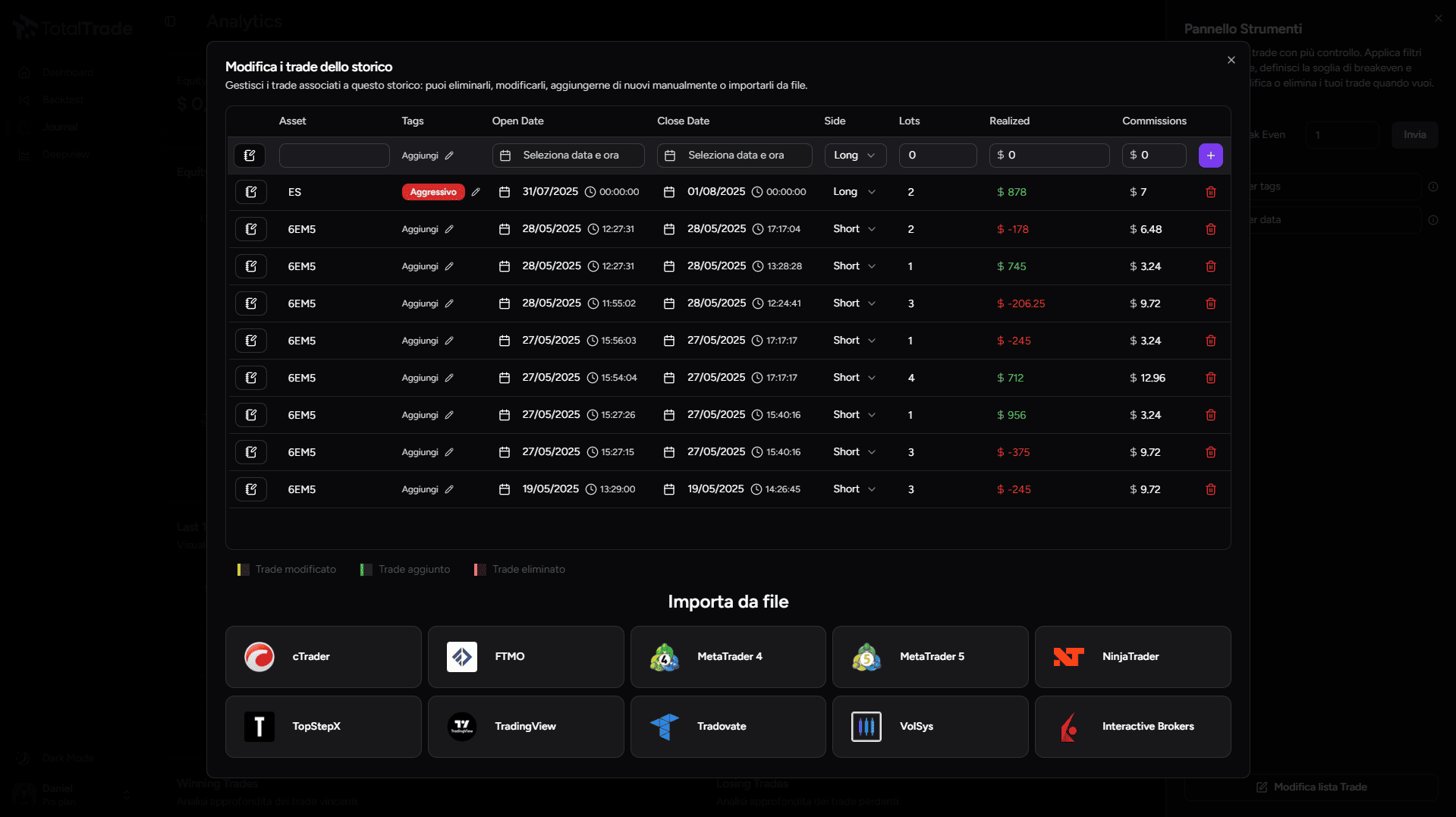Click the Commissions column header
The width and height of the screenshot is (1456, 817).
point(1154,121)
